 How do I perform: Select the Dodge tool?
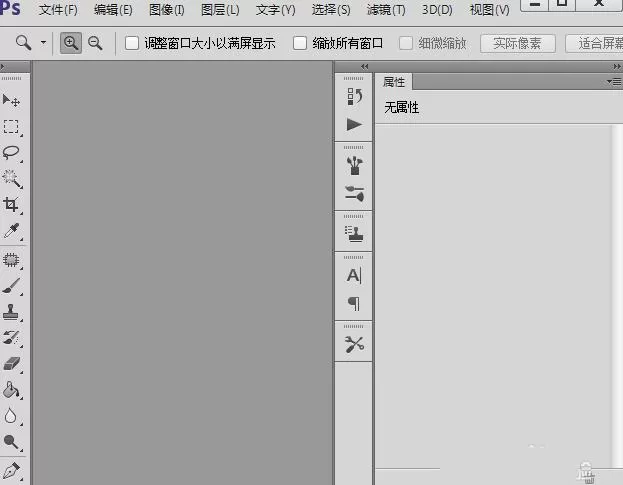pos(11,442)
